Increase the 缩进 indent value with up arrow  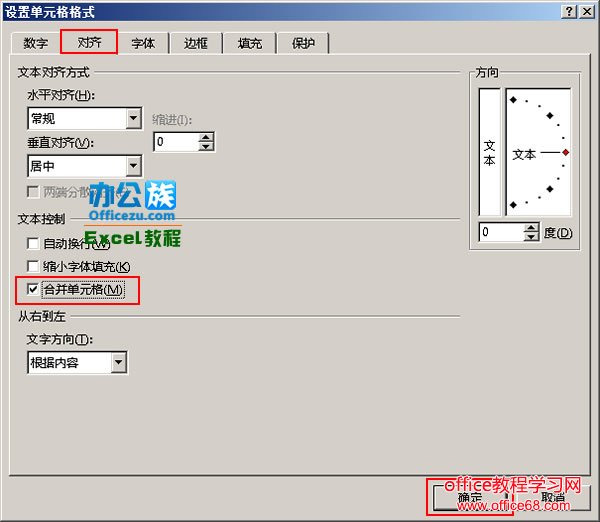(206, 137)
